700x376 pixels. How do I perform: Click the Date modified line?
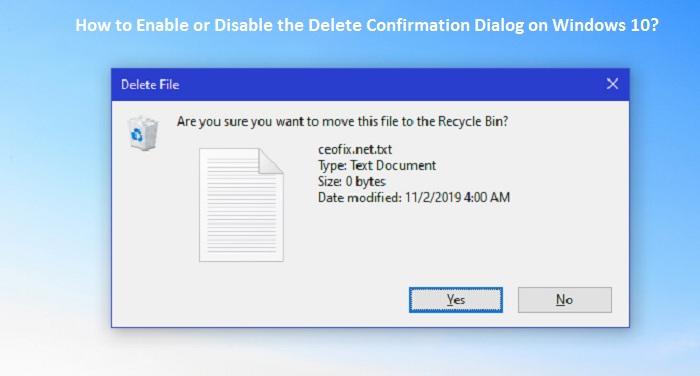[414, 197]
